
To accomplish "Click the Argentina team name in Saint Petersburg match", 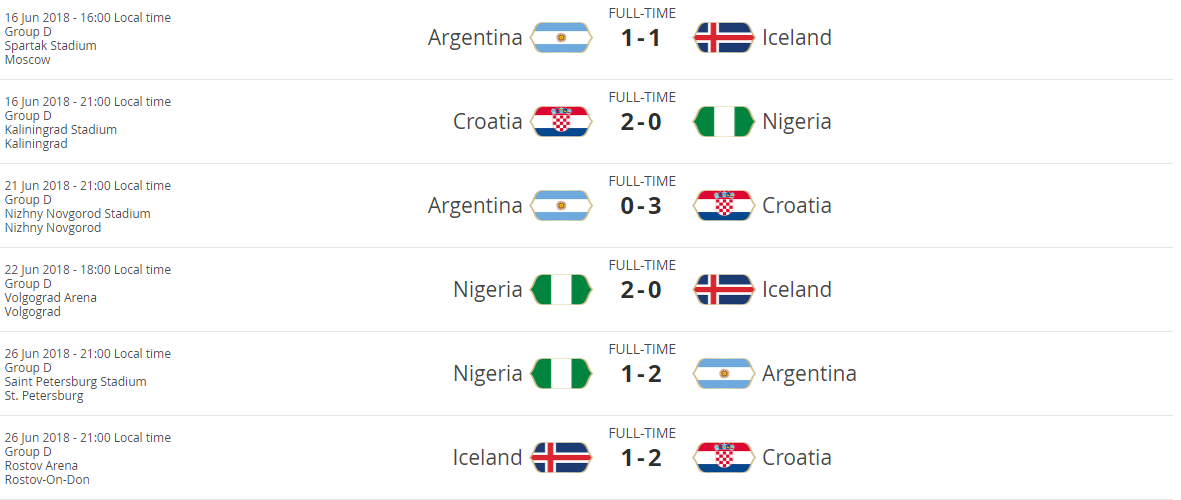I will pyautogui.click(x=809, y=374).
